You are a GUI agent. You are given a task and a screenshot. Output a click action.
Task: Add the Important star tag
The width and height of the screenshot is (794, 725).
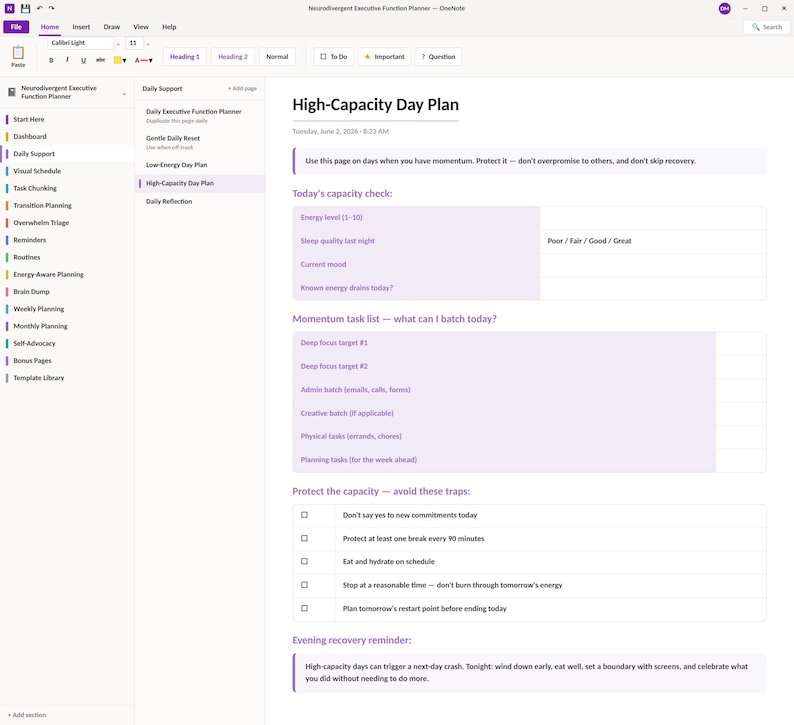[x=384, y=57]
